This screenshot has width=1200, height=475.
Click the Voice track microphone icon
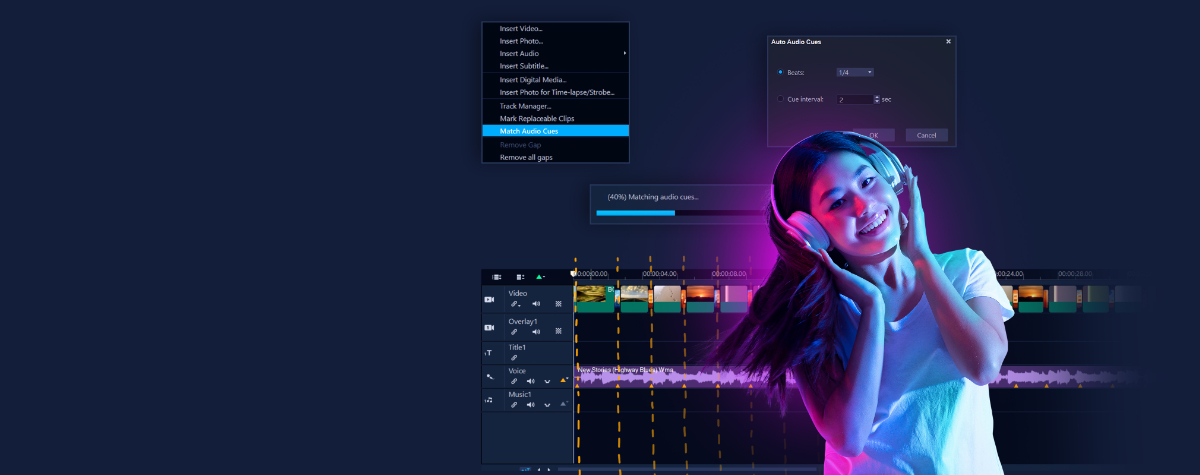[490, 377]
